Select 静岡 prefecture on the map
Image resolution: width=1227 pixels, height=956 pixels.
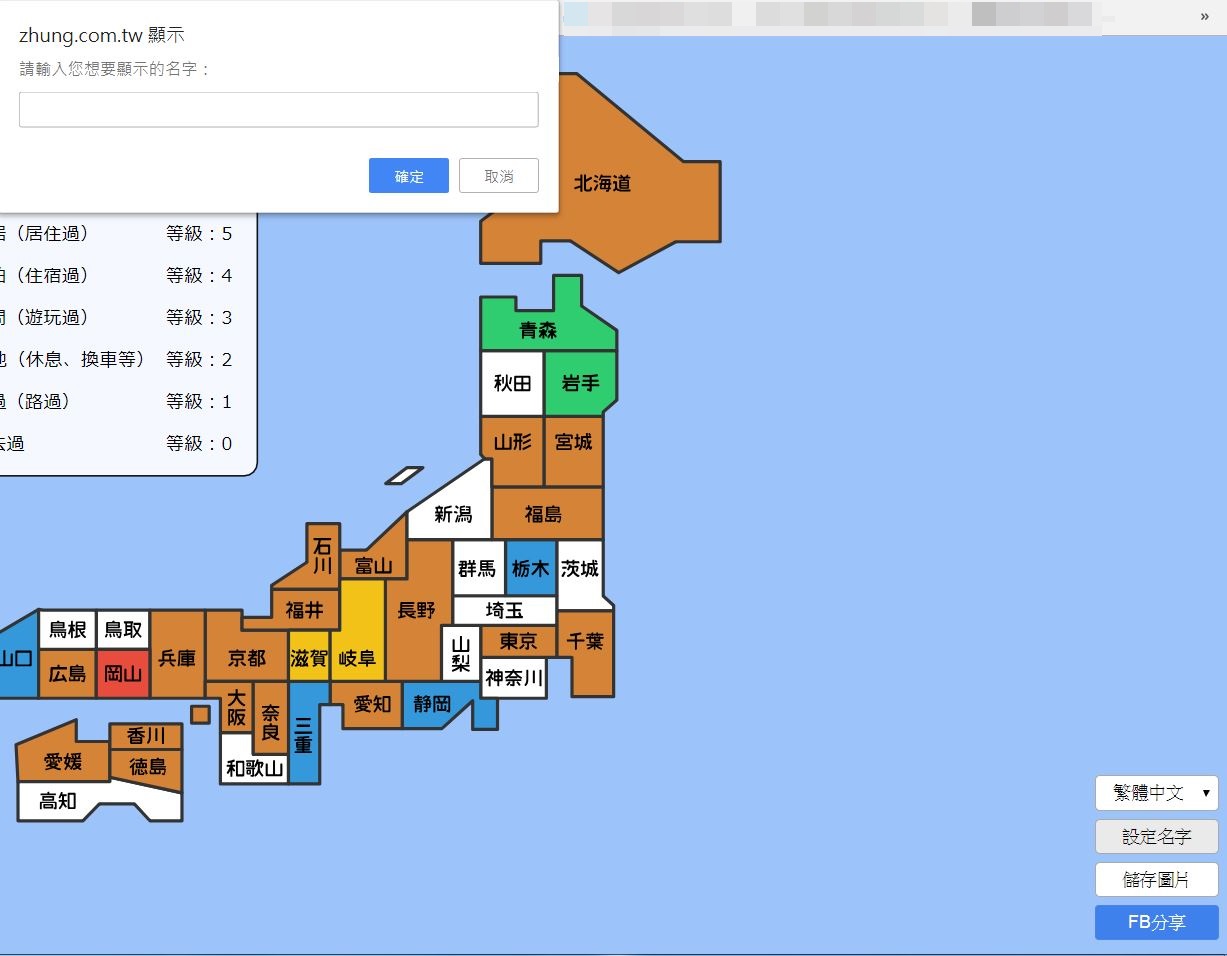(433, 704)
